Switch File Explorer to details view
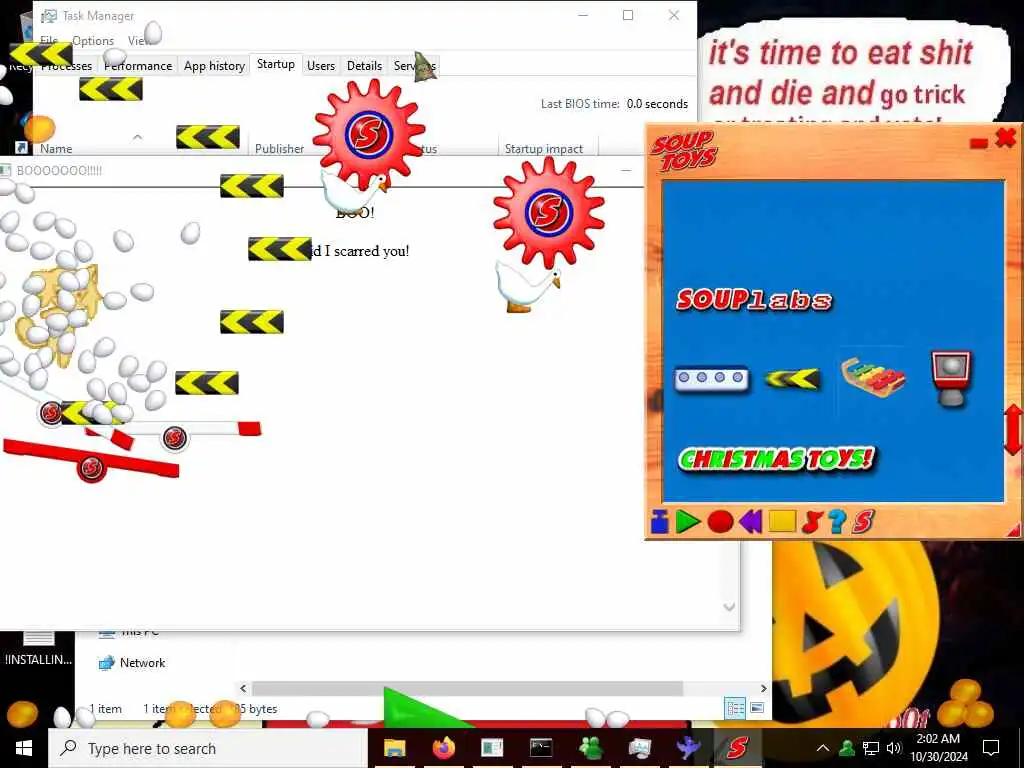 735,708
